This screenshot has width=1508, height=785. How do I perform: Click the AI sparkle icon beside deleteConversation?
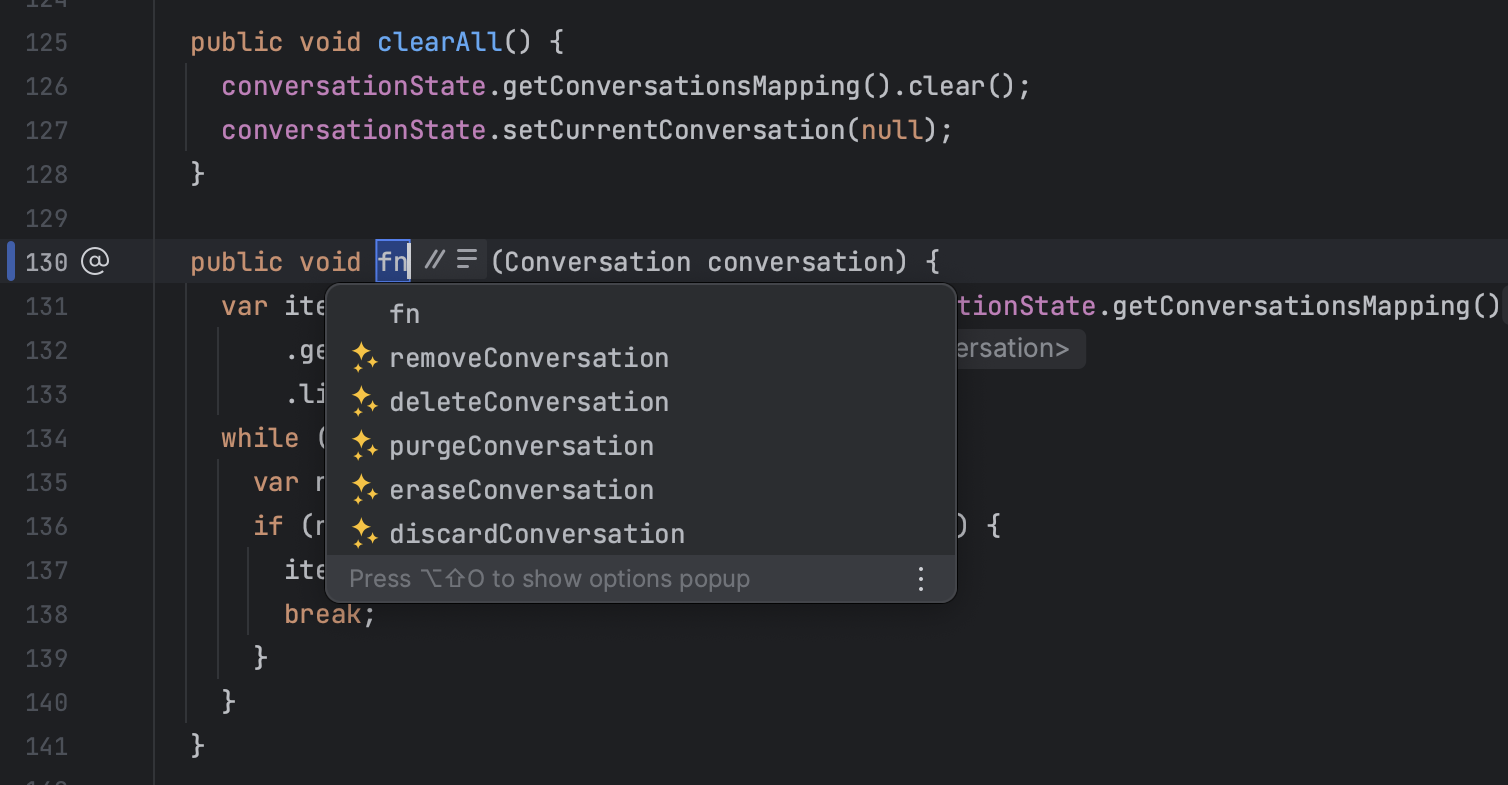coord(365,402)
